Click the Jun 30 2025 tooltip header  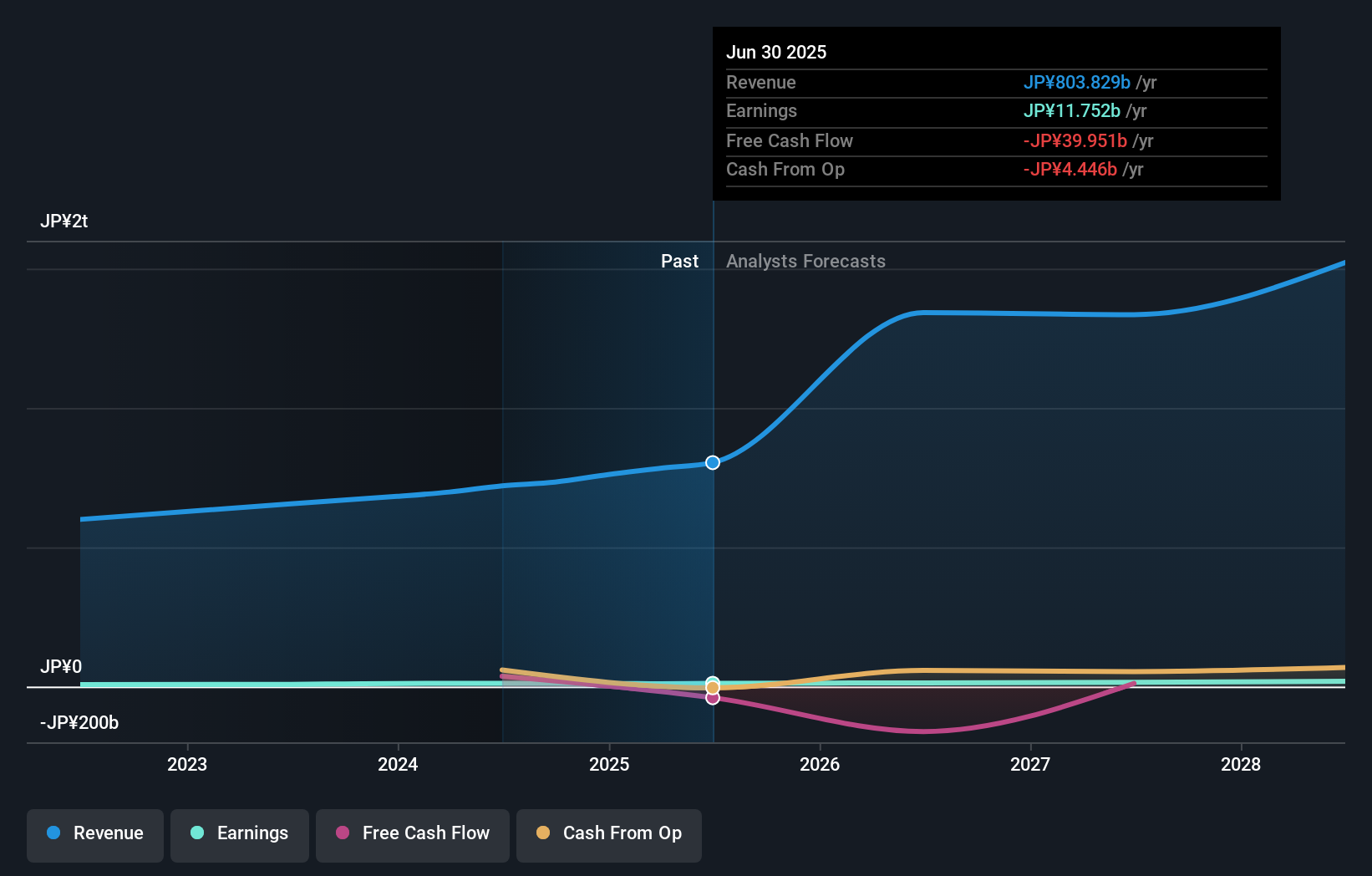click(776, 52)
